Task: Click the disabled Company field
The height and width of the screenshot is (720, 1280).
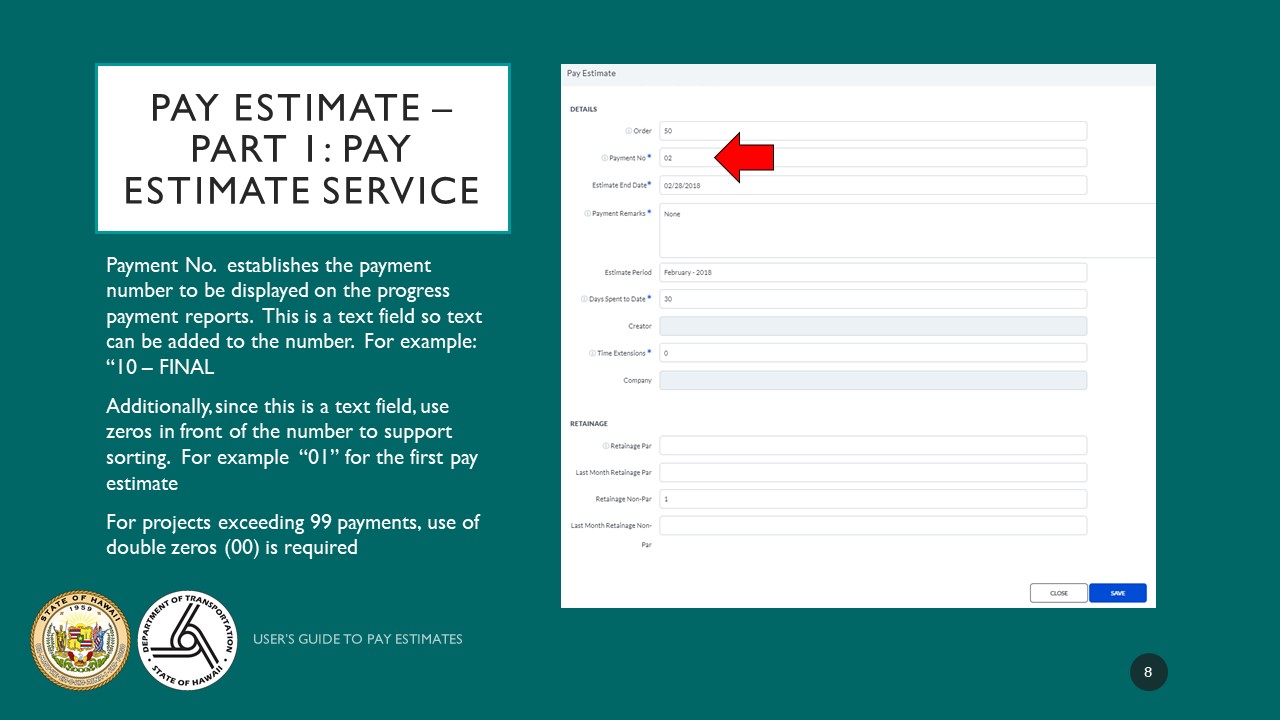Action: coord(873,380)
